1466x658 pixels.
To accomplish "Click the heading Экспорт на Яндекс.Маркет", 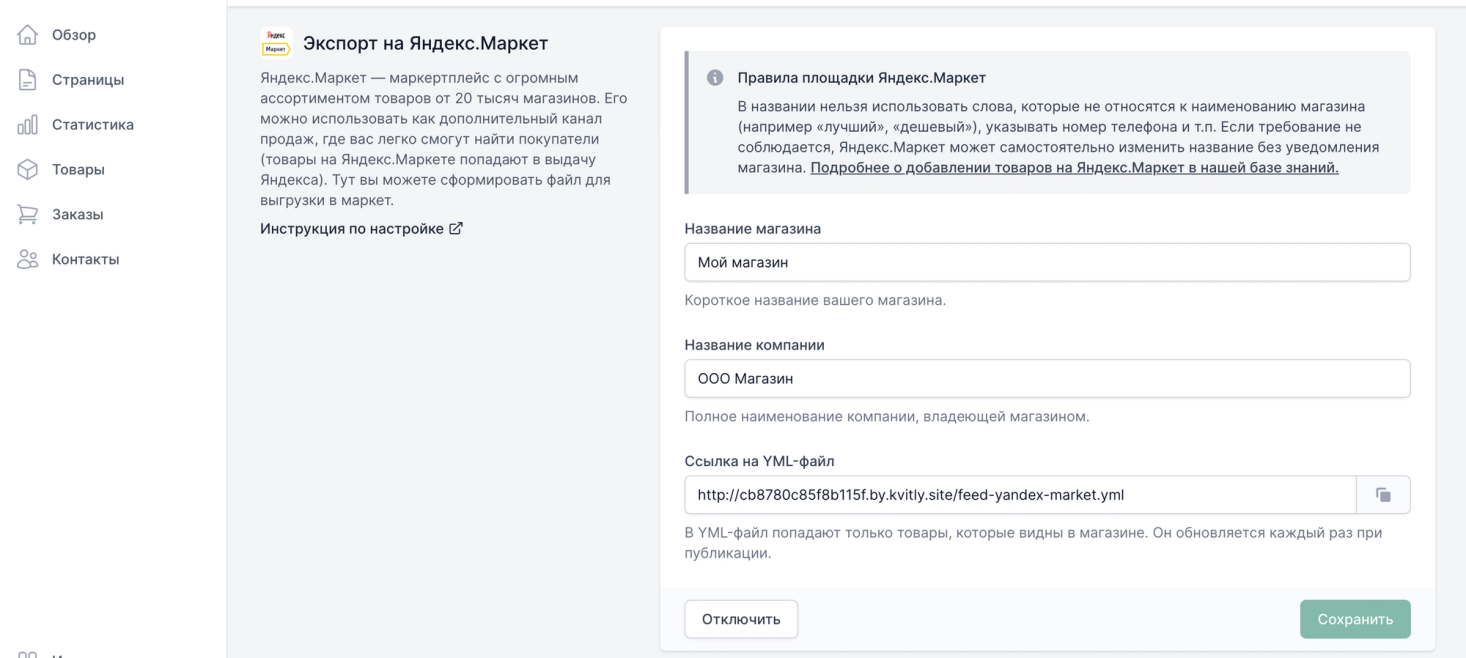I will tap(426, 43).
